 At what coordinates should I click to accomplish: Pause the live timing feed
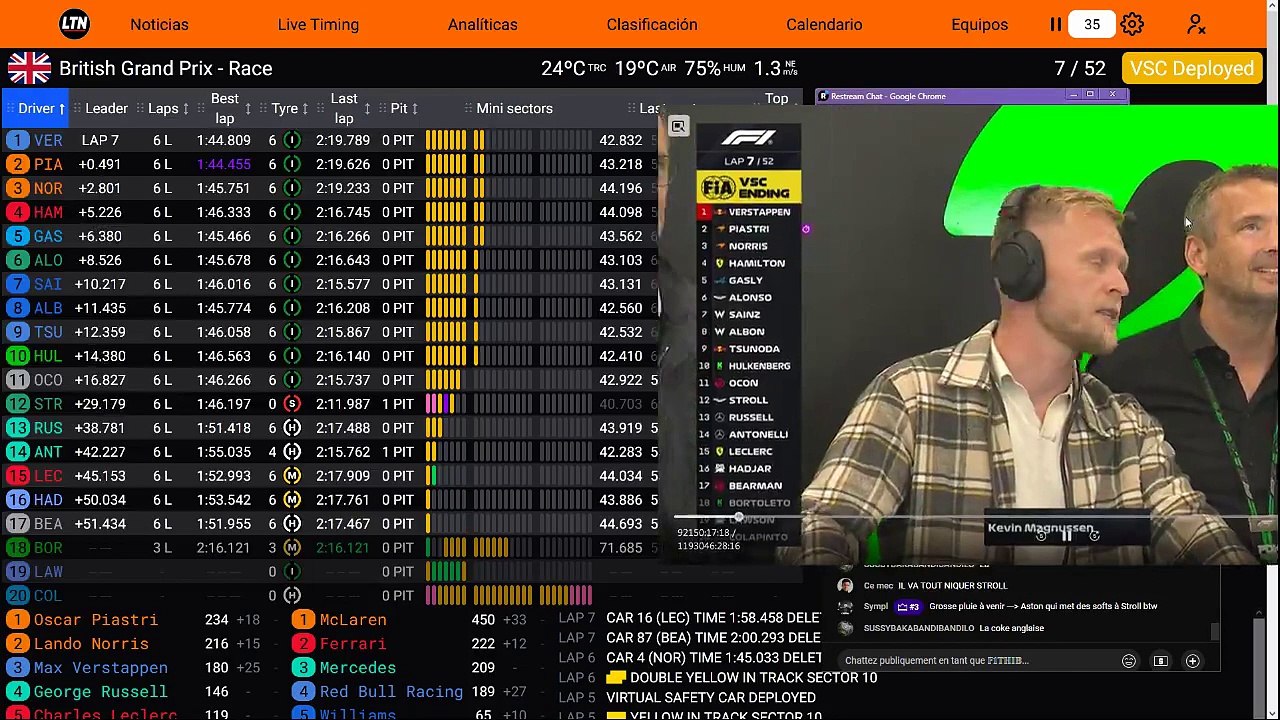(x=1055, y=24)
